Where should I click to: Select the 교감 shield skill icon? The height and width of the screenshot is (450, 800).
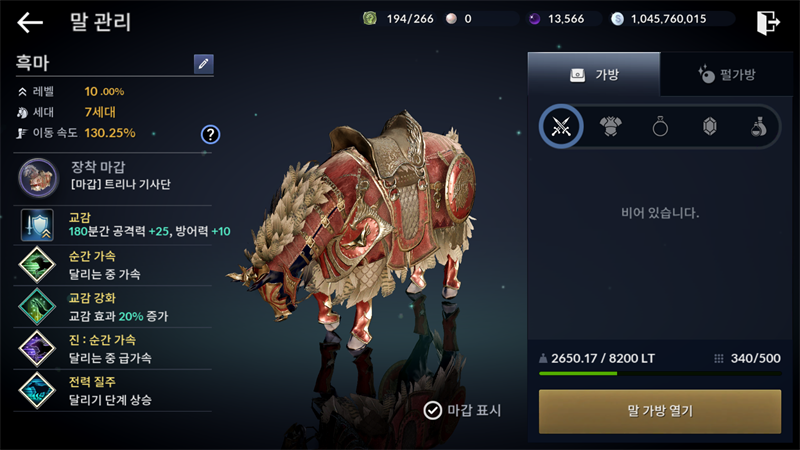37,225
